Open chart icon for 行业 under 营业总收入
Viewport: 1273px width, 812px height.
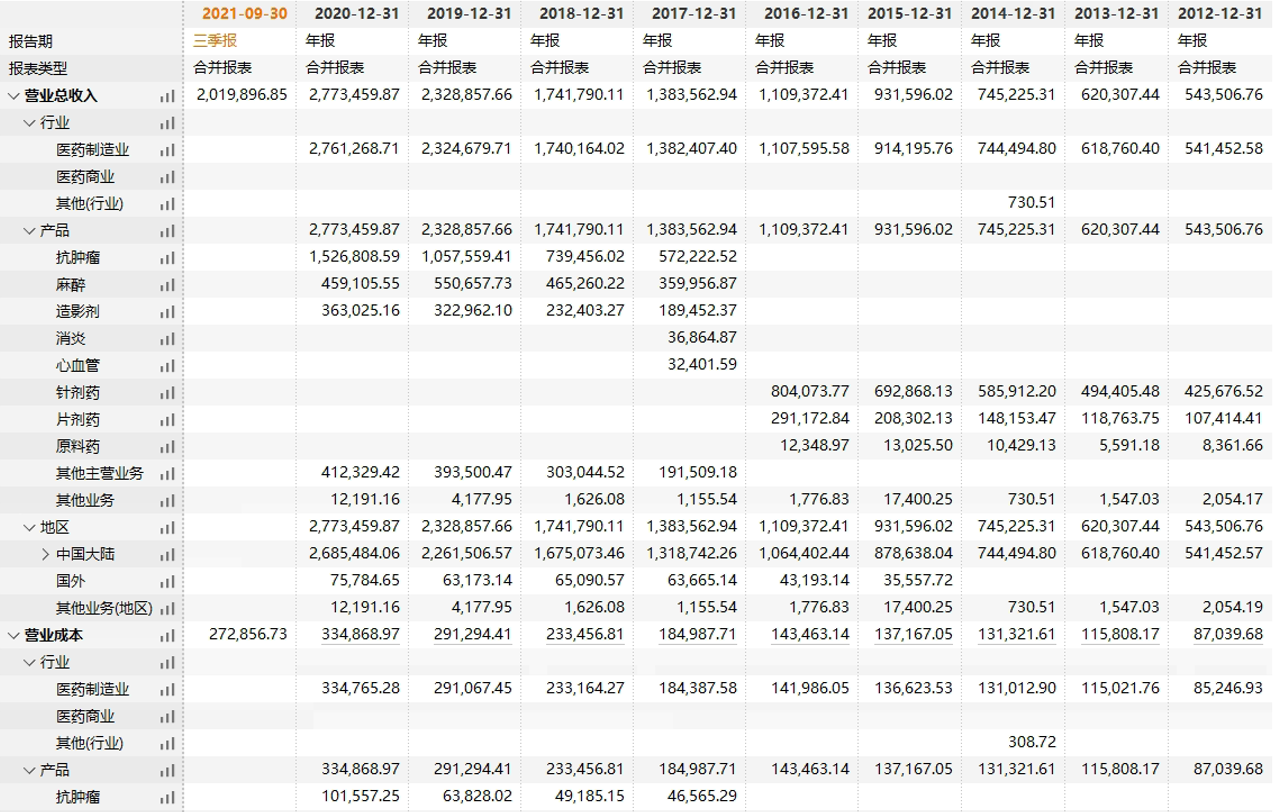[x=167, y=123]
